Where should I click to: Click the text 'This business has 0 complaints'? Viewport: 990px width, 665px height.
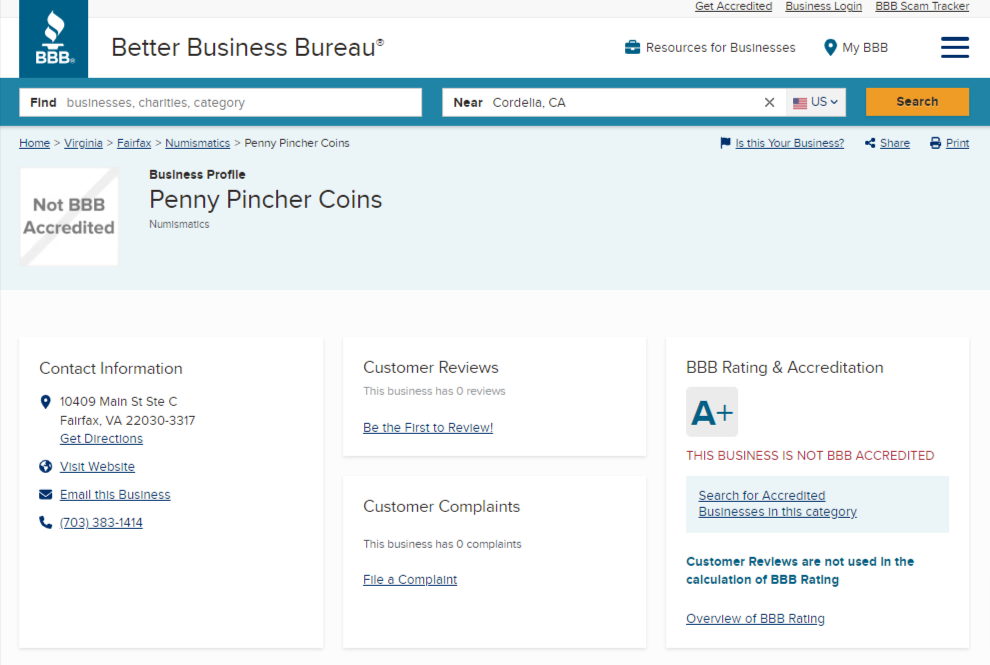[442, 544]
